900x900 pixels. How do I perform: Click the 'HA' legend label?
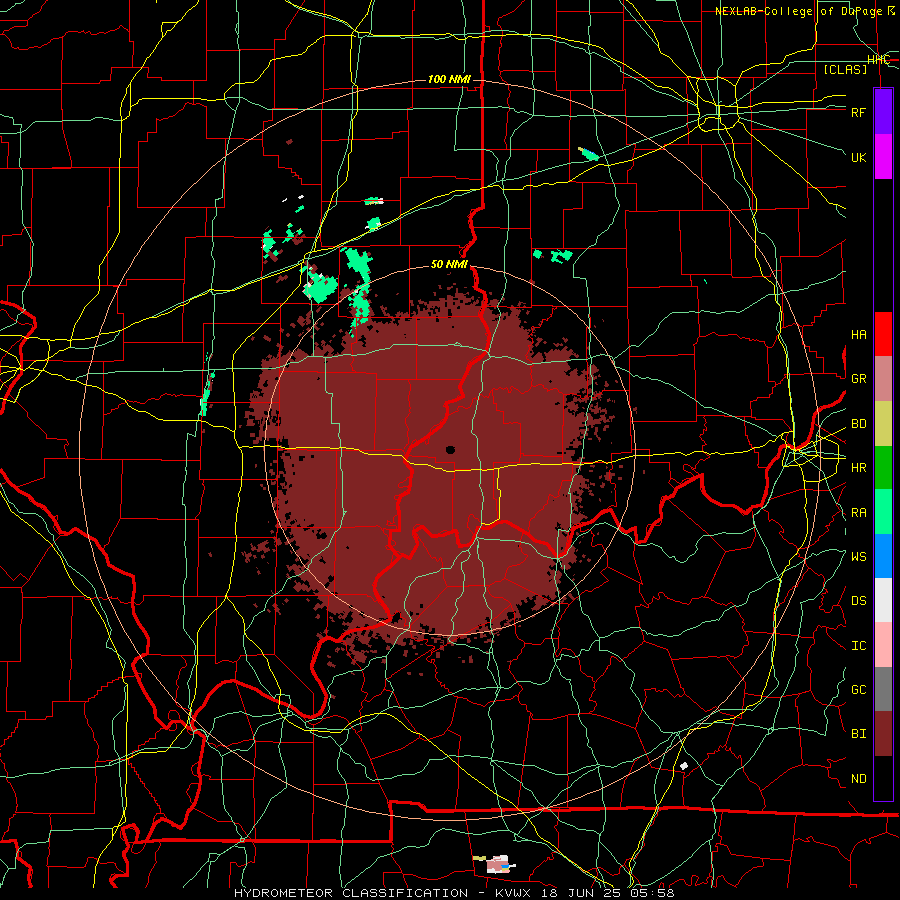(858, 335)
